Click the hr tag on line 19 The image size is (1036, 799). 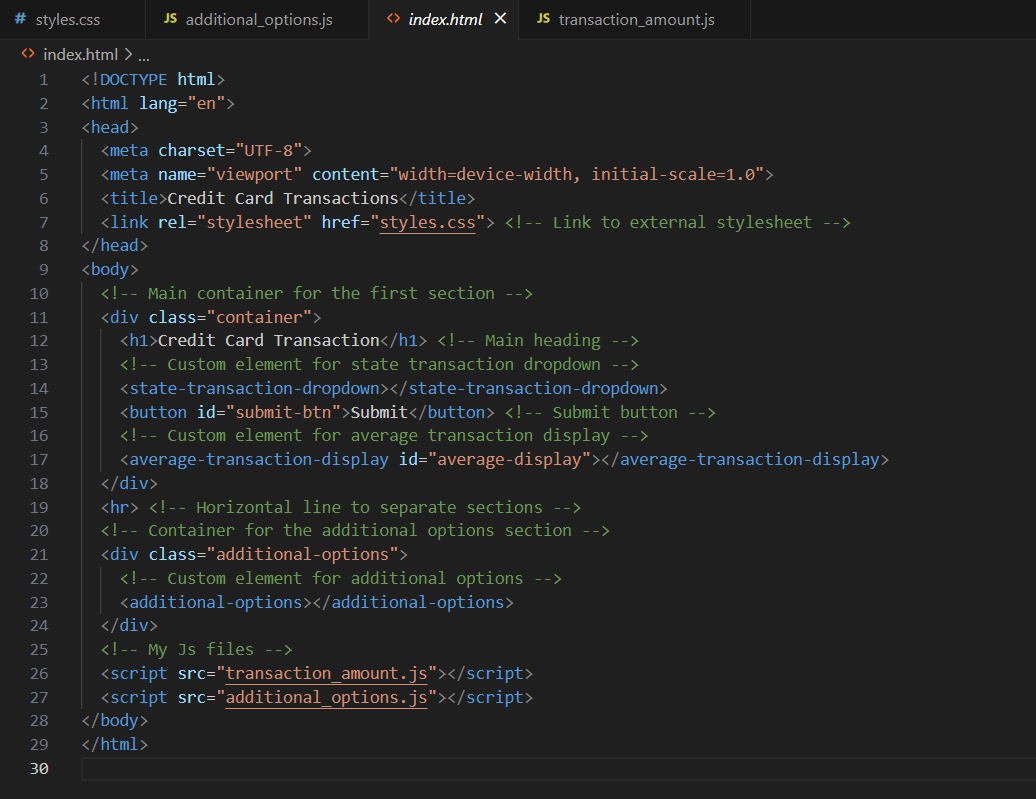pyautogui.click(x=120, y=508)
